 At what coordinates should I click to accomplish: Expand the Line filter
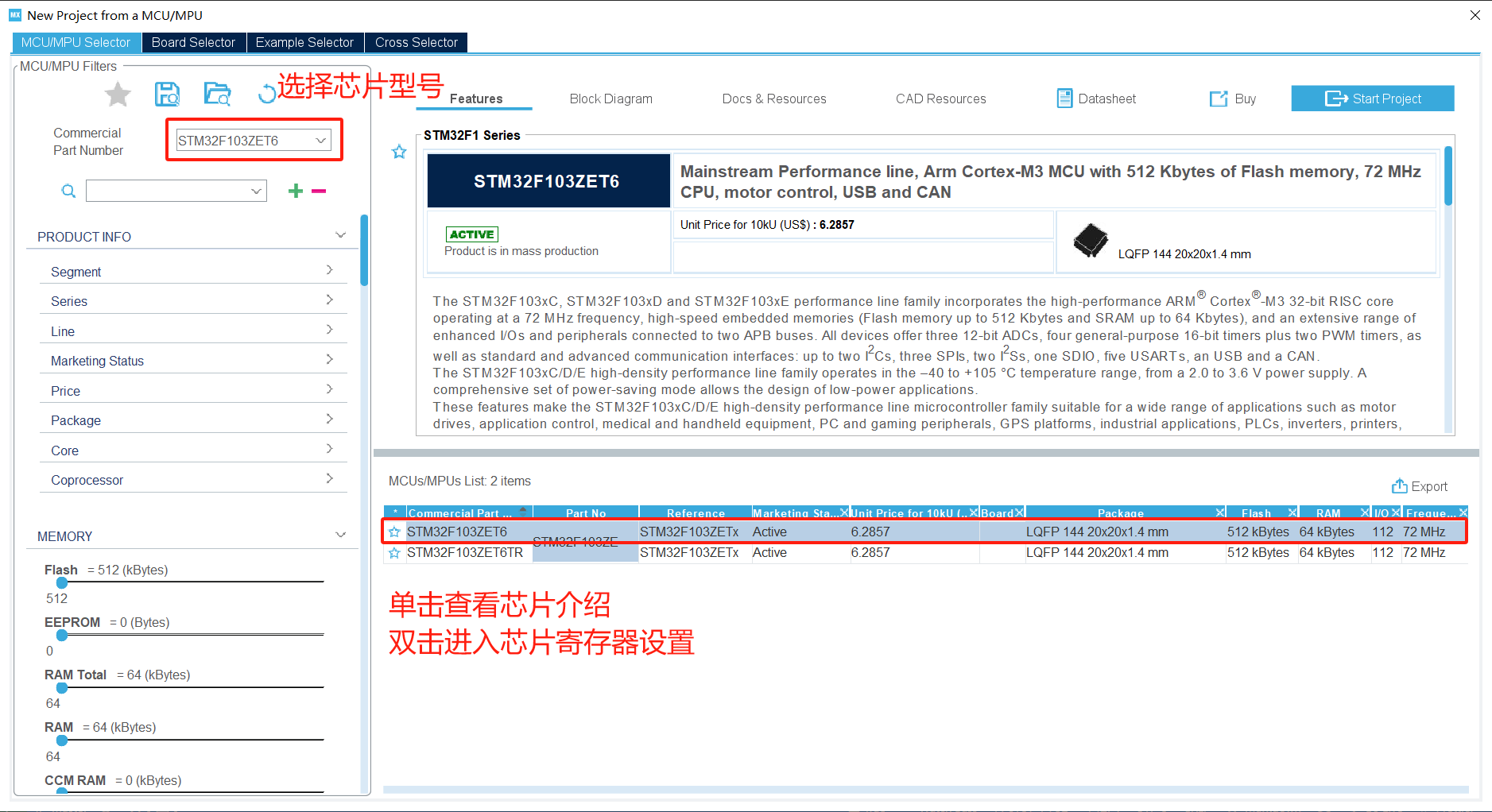point(330,330)
